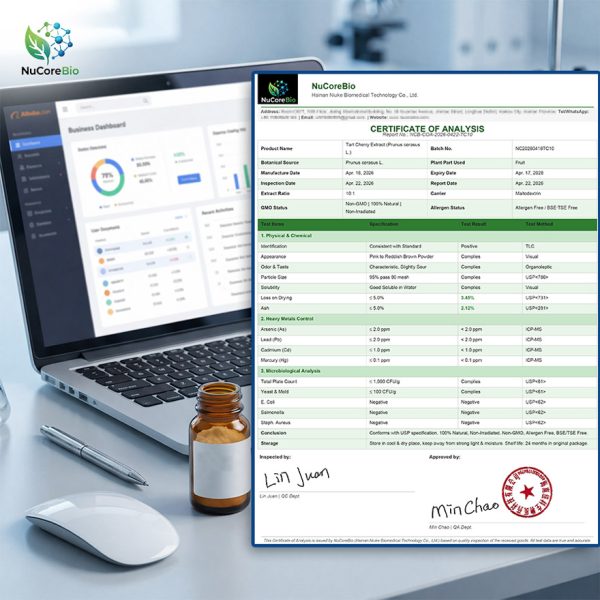The width and height of the screenshot is (600, 600).
Task: Click 'Hainan Nuke Biomedical Technology Co., Ltd.' text
Action: (x=365, y=95)
